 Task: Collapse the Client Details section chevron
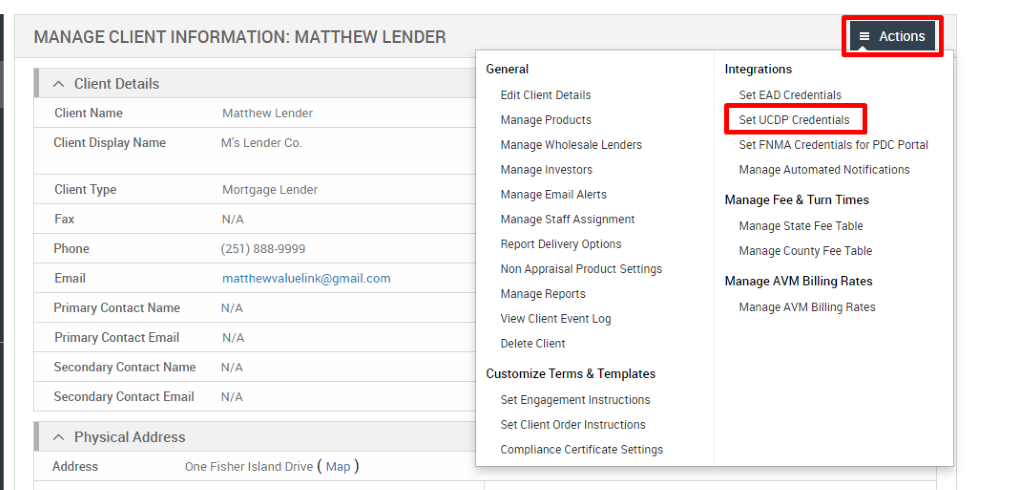pos(59,84)
